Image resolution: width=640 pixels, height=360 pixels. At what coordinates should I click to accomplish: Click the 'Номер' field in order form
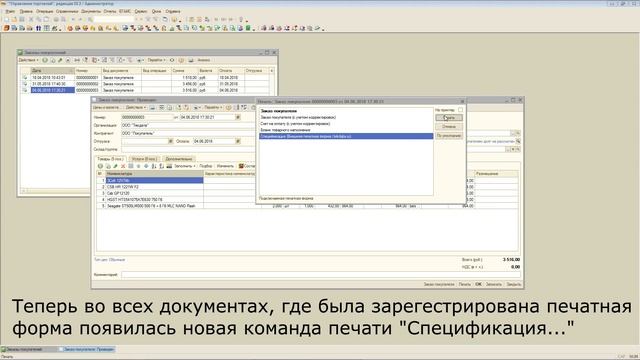click(x=147, y=117)
